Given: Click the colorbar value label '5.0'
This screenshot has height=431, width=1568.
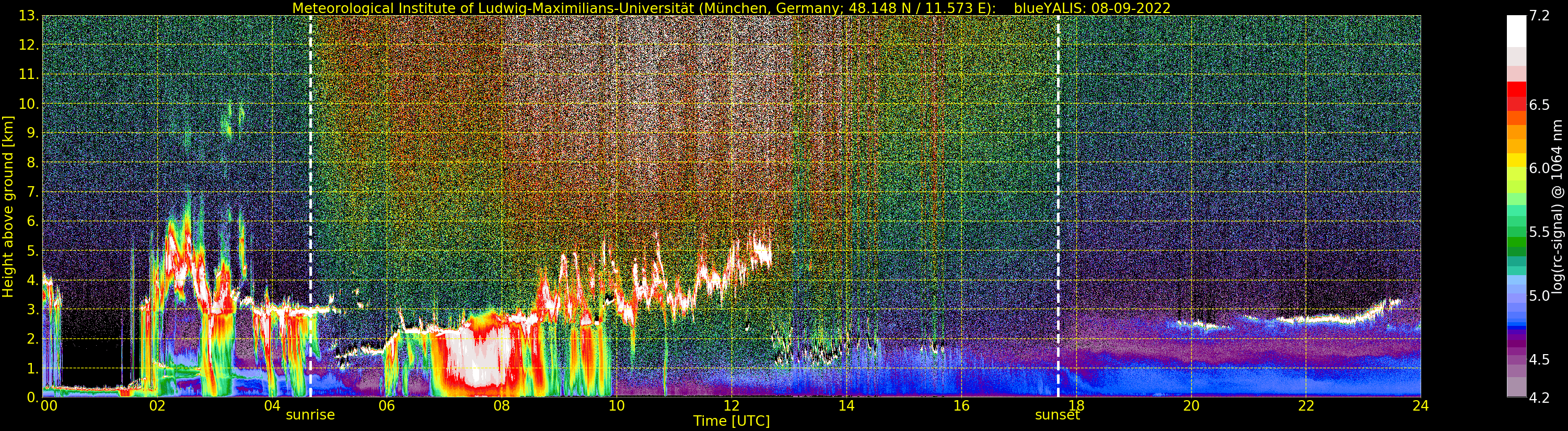Looking at the screenshot, I should coord(1539,296).
